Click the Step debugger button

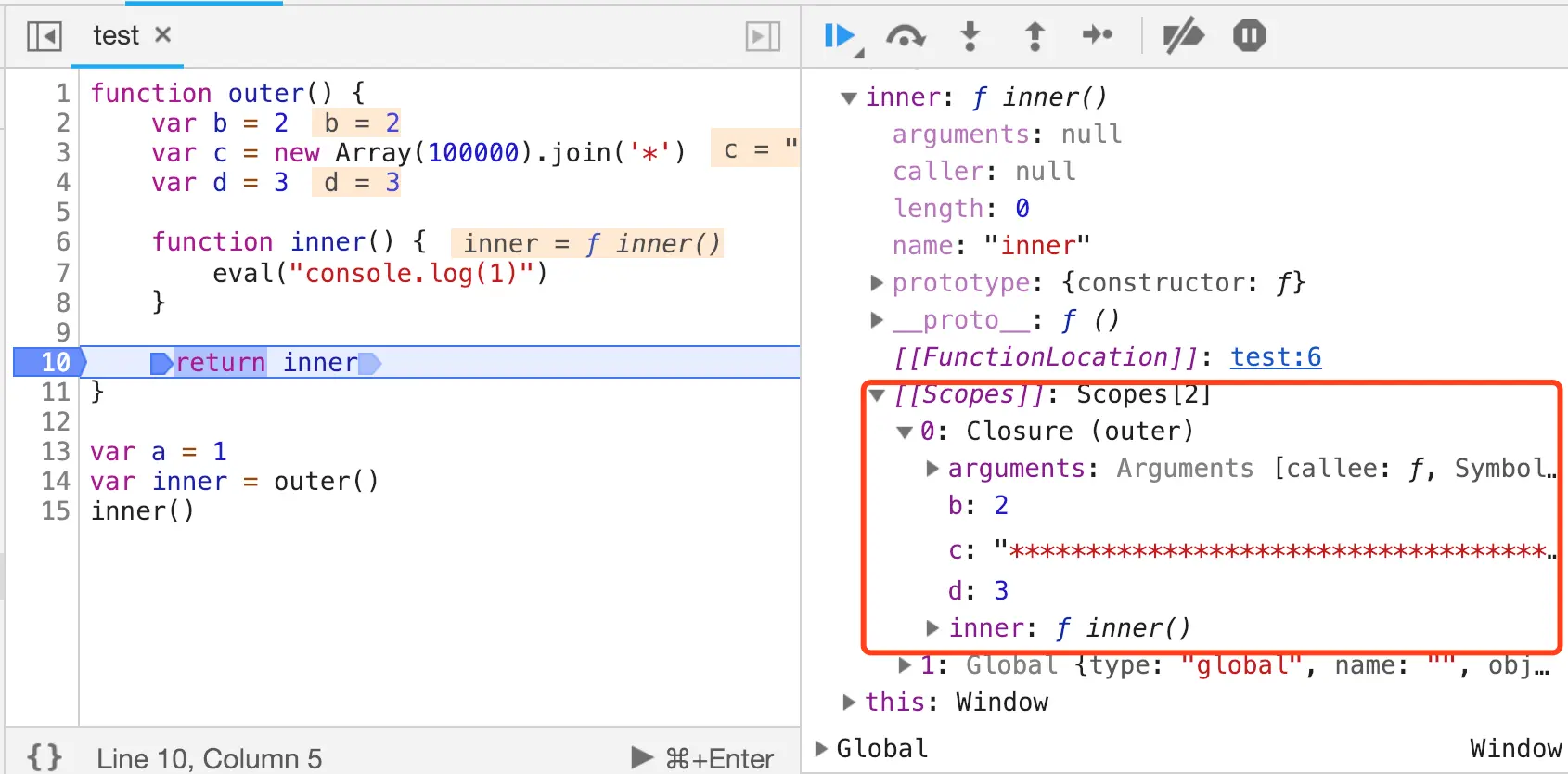coord(1098,35)
